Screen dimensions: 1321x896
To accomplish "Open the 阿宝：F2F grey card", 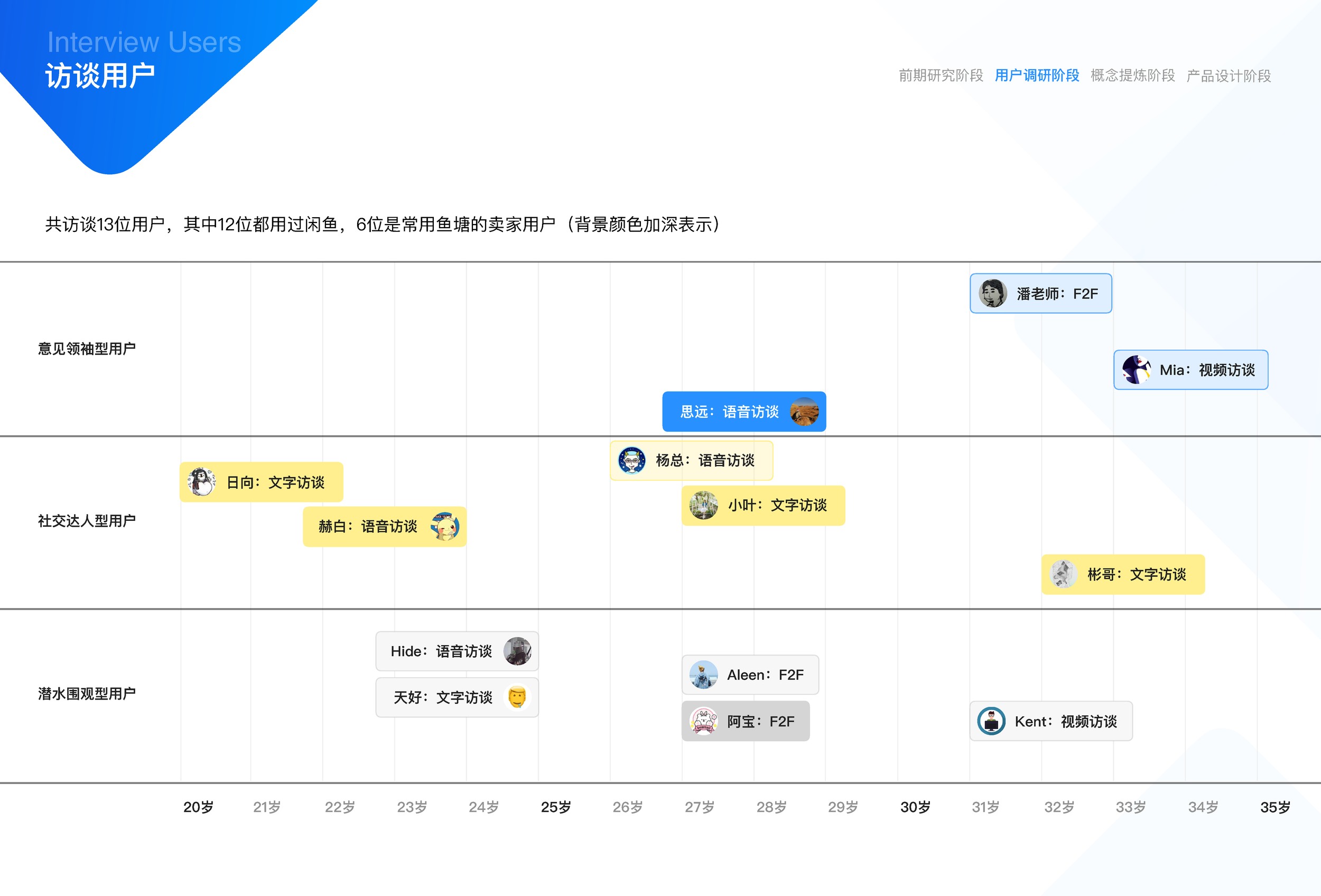I will (x=746, y=721).
